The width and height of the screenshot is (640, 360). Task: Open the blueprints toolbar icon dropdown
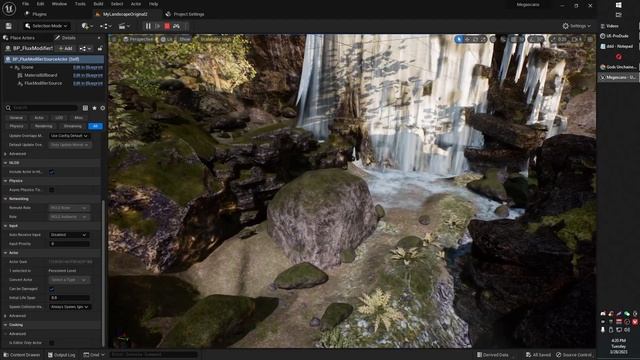pyautogui.click(x=106, y=26)
